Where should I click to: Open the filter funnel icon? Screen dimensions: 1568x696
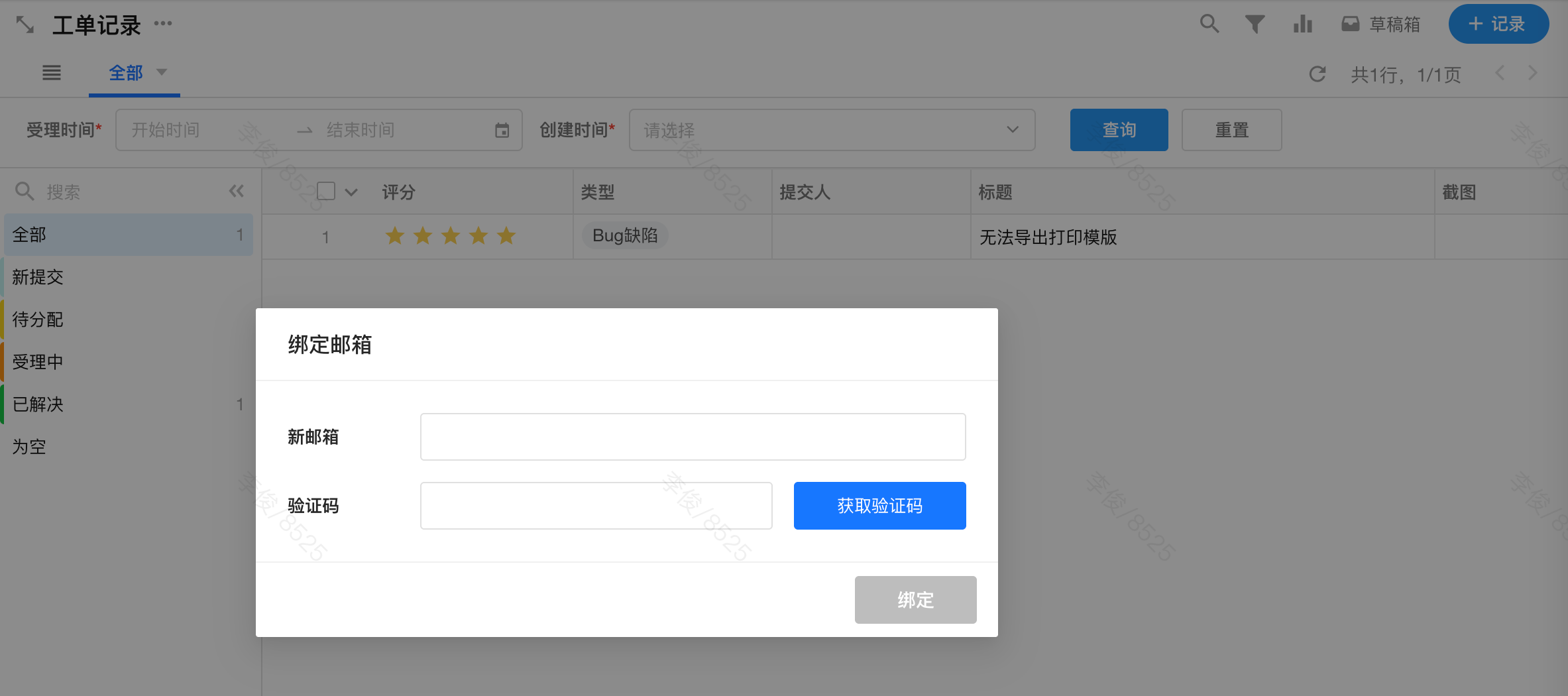point(1255,25)
